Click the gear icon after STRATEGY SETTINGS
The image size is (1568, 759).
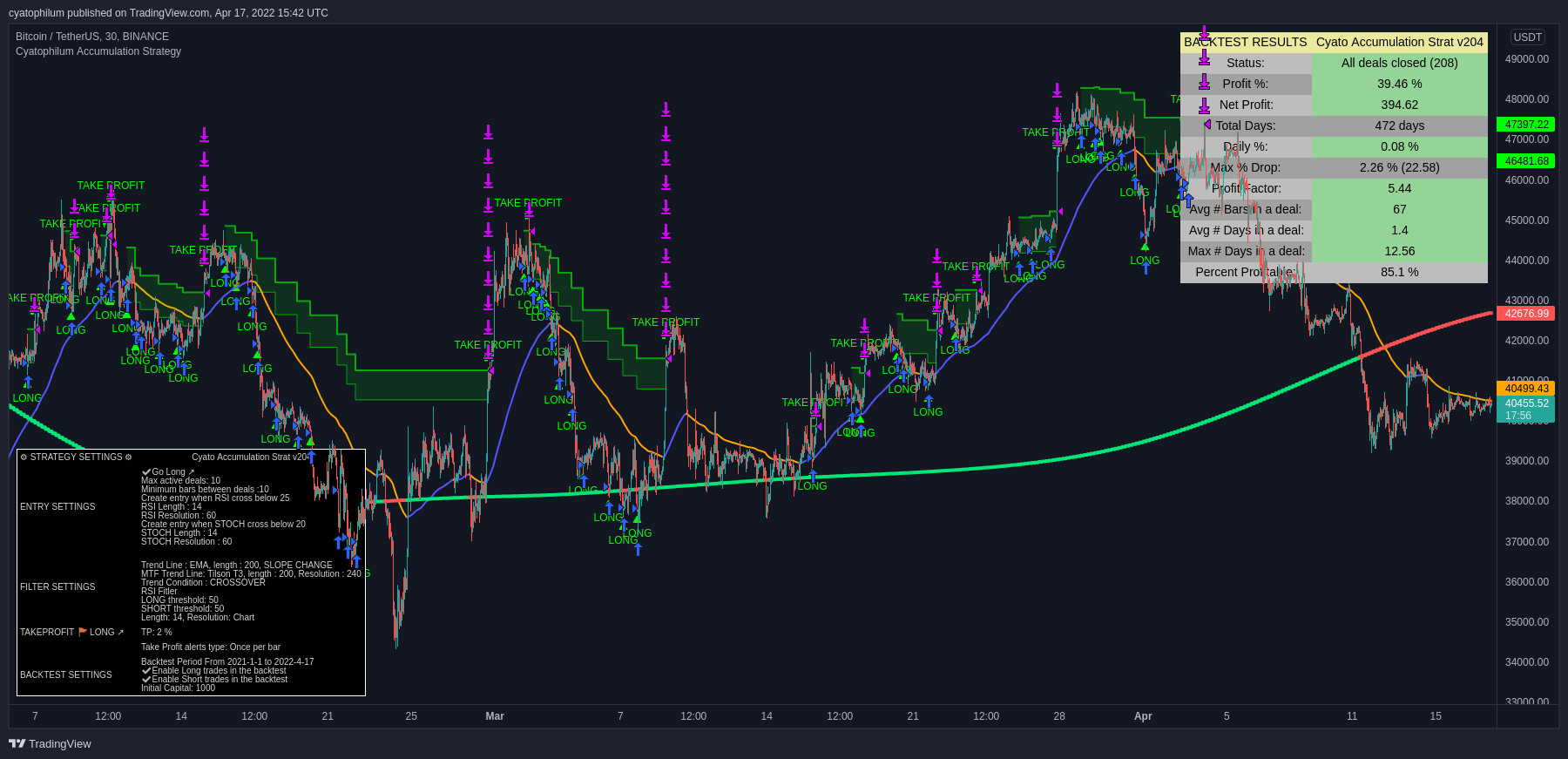tap(128, 457)
